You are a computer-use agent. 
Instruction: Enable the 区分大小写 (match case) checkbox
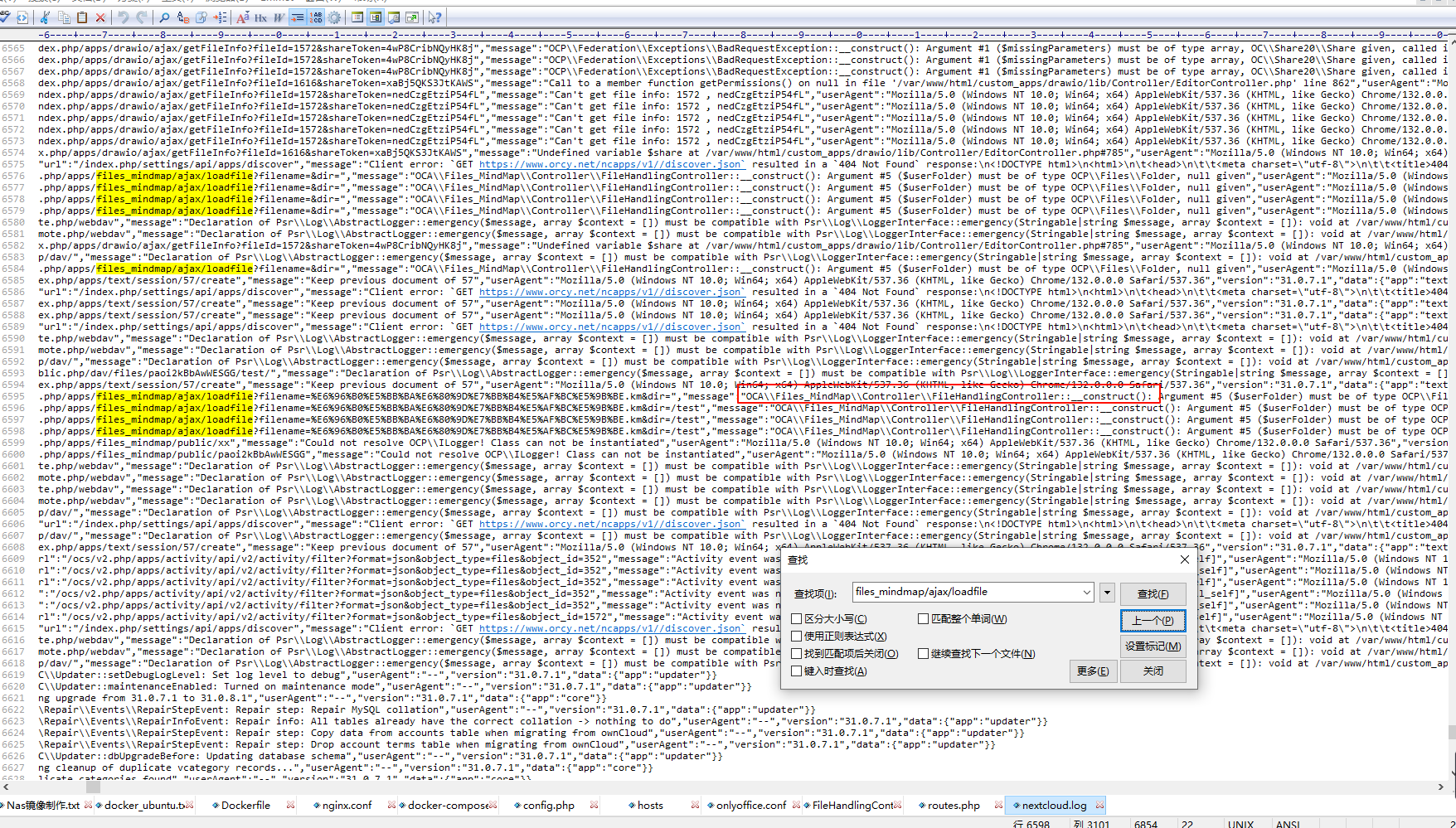(797, 619)
